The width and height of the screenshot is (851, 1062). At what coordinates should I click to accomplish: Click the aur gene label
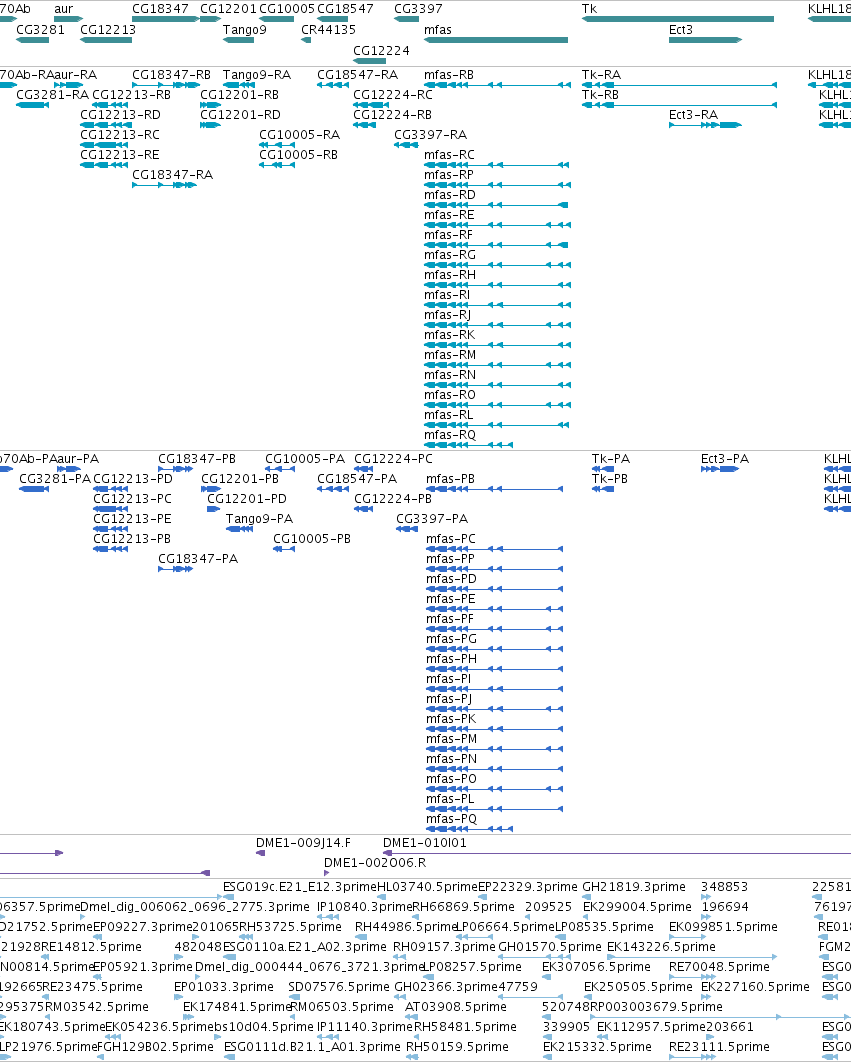coord(64,9)
